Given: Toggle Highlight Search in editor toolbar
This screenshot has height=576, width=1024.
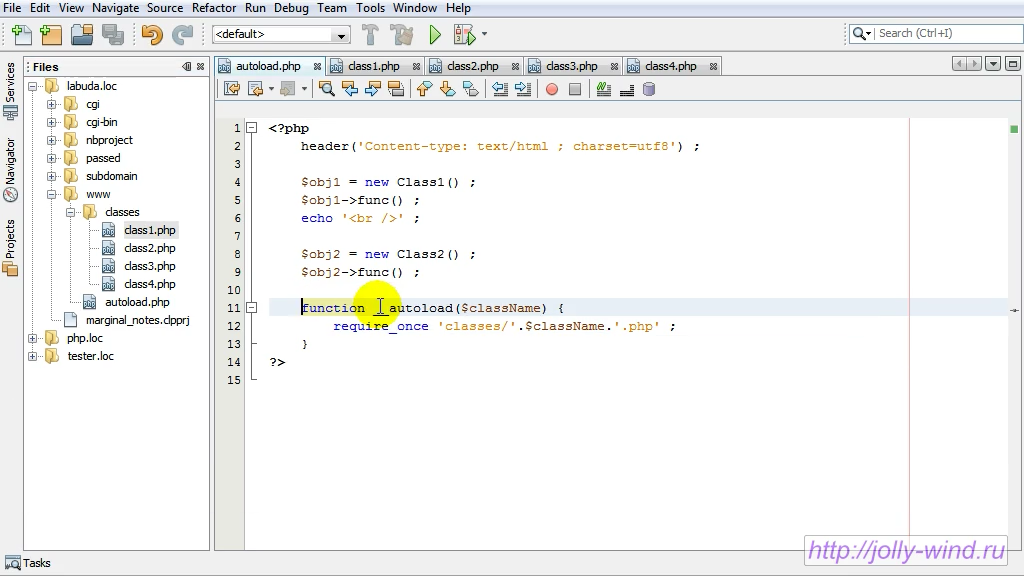Looking at the screenshot, I should click(x=396, y=89).
